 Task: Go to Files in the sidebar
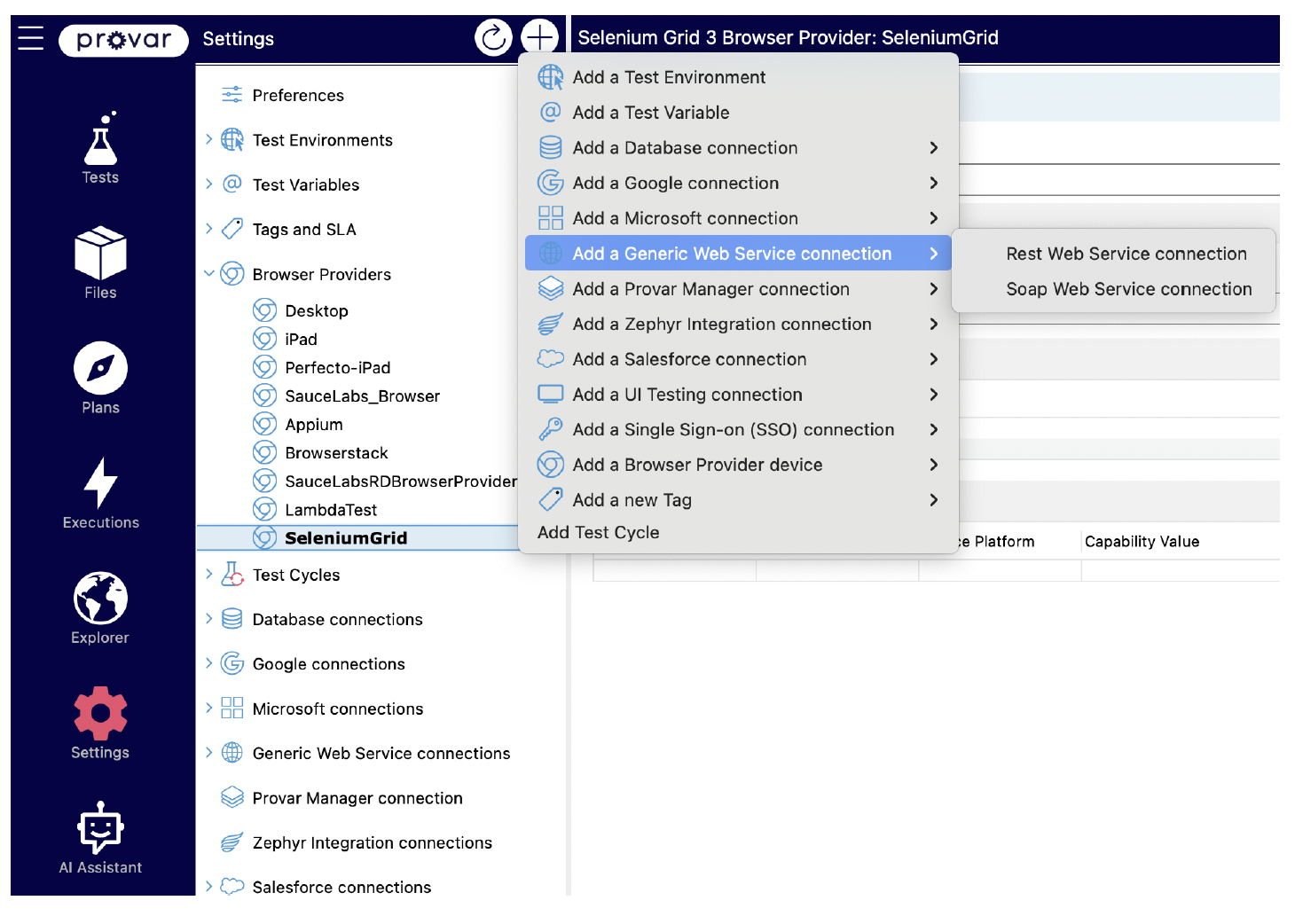click(x=101, y=262)
